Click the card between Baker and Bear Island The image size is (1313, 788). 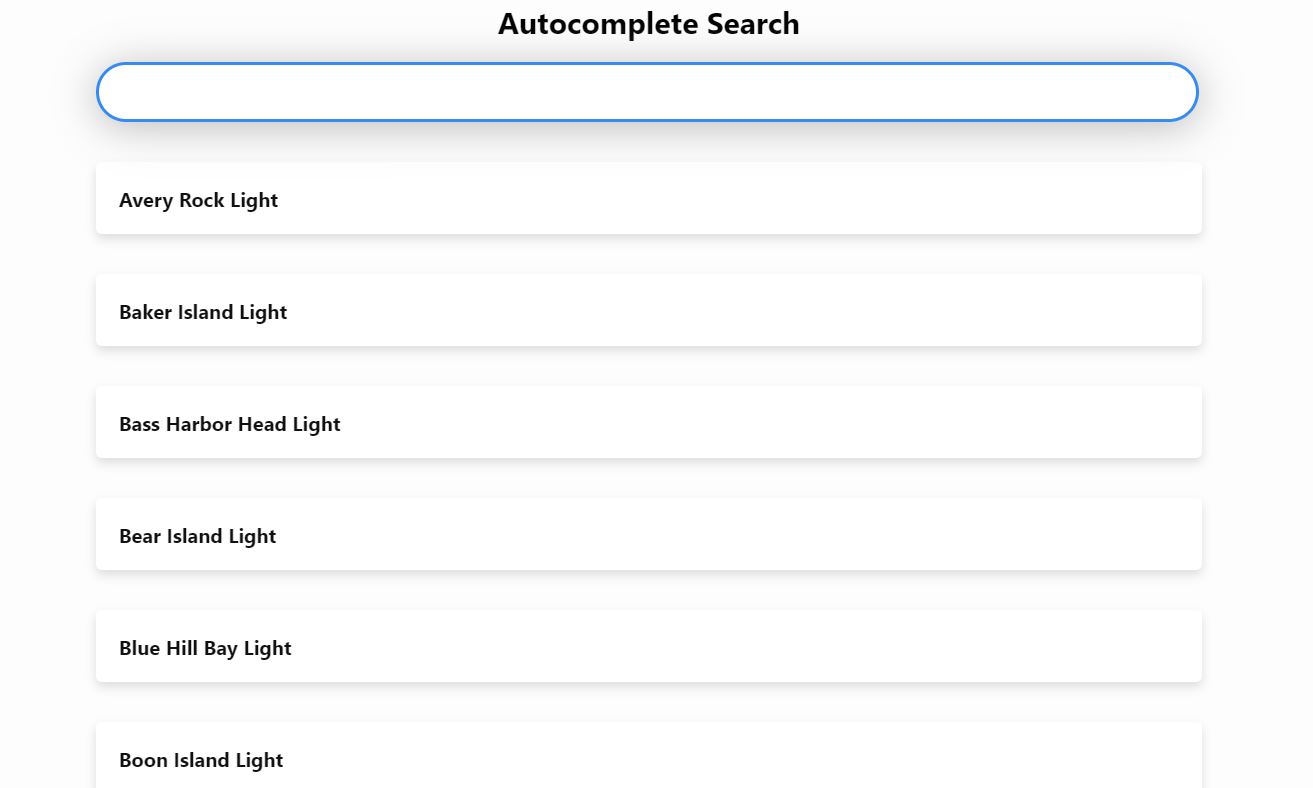click(648, 423)
